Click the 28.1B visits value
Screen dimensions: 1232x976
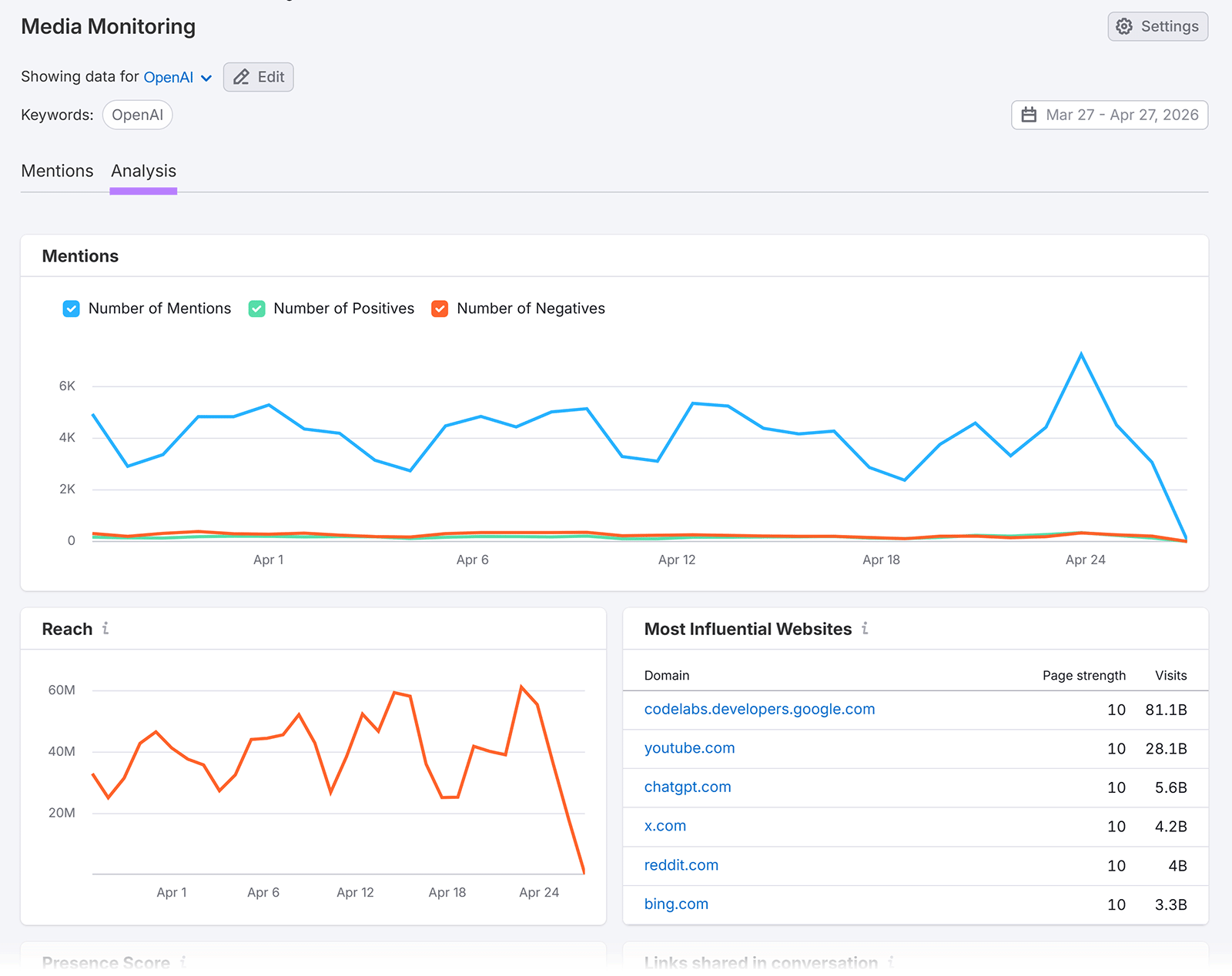tap(1166, 749)
